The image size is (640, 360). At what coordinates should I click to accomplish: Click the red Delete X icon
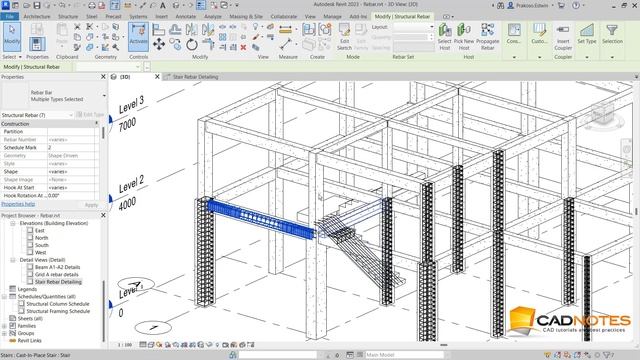(x=243, y=47)
